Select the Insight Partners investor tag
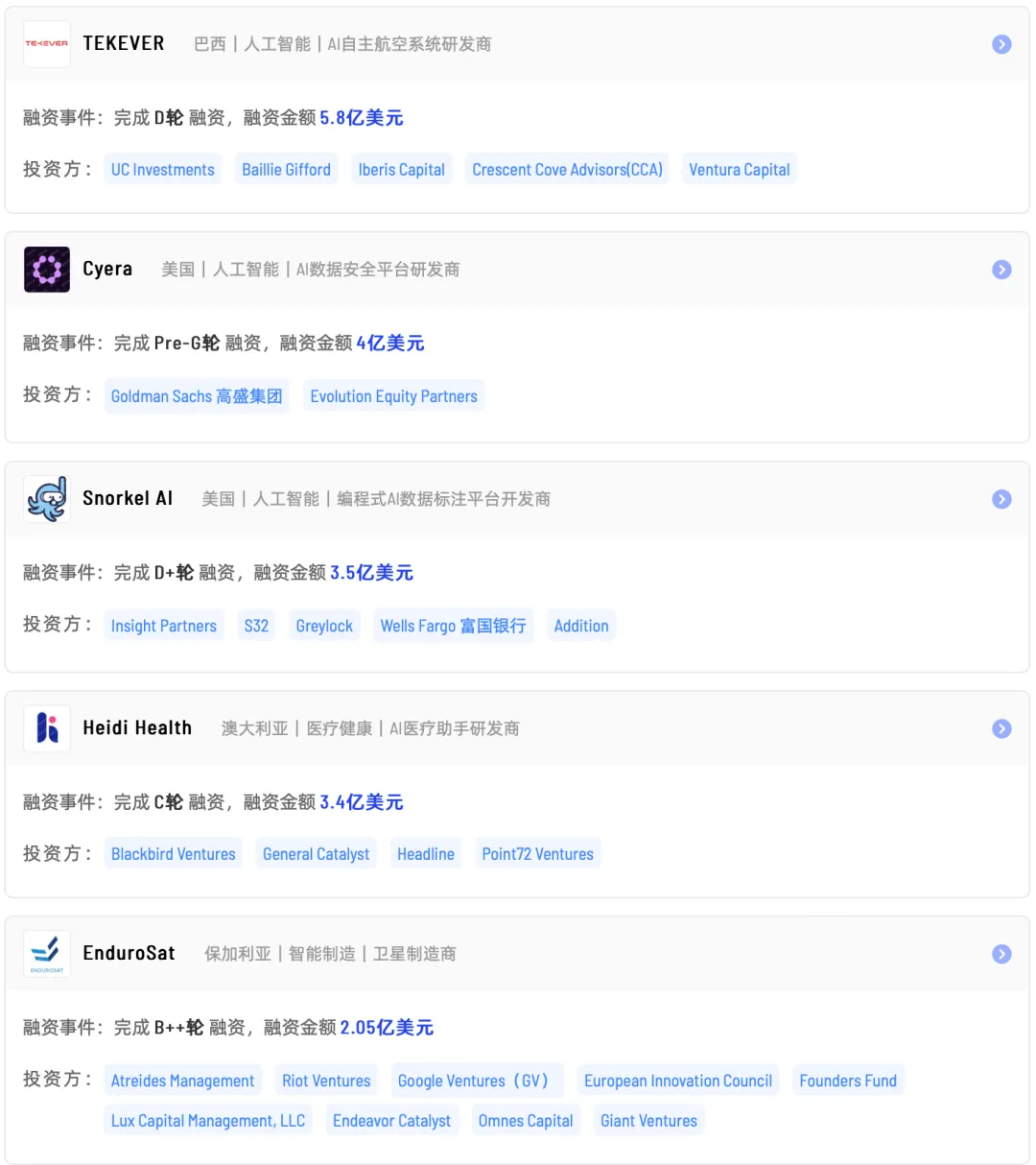The image size is (1036, 1165). point(164,626)
